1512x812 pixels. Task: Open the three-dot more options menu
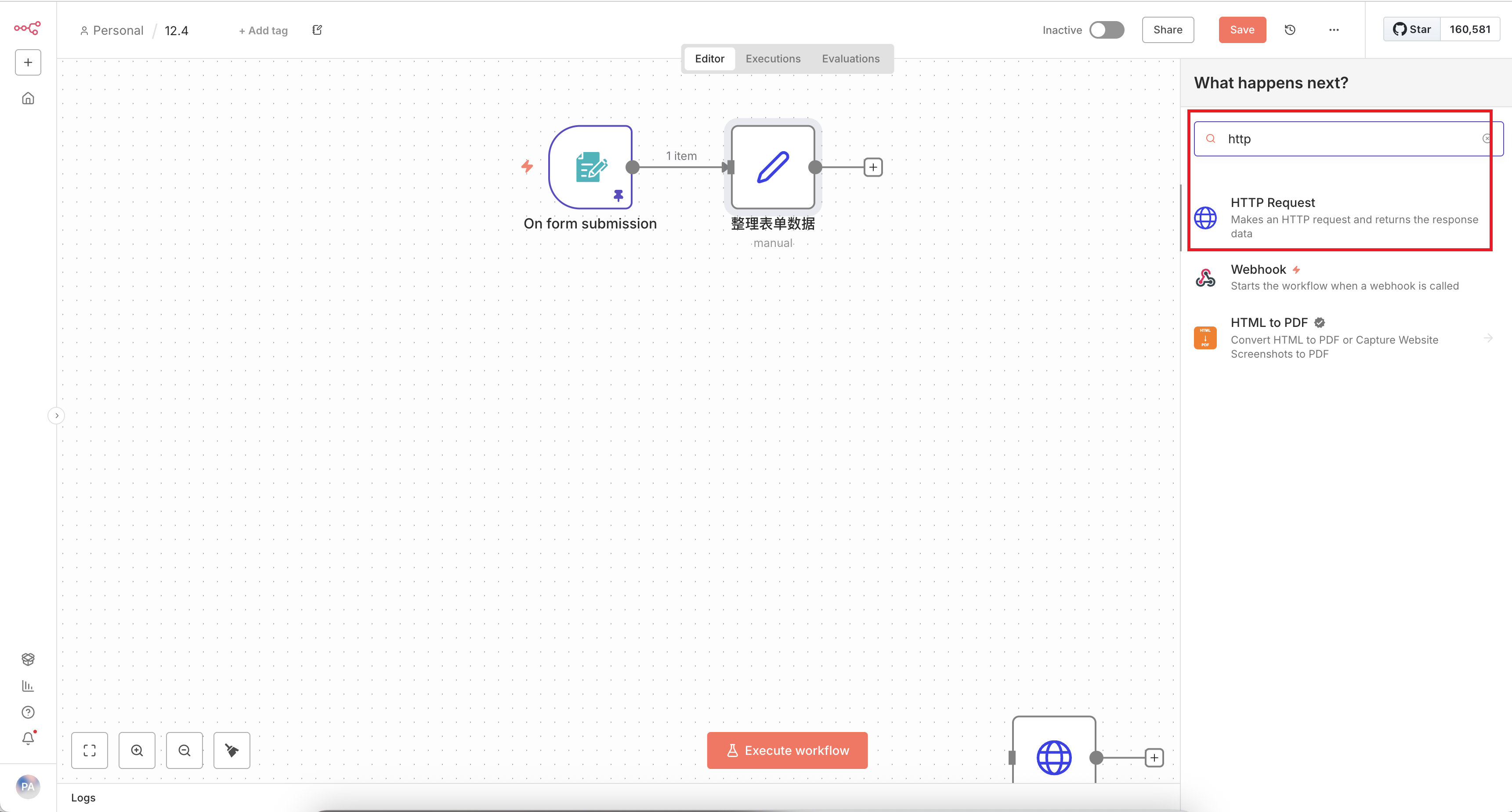1334,30
